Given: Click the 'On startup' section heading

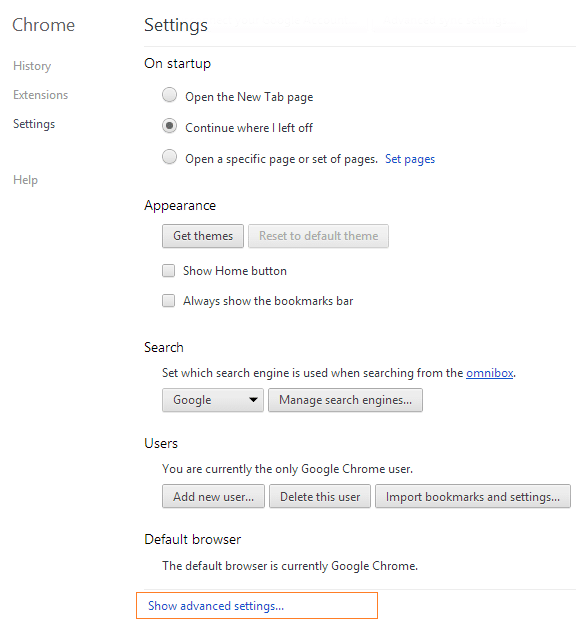Looking at the screenshot, I should (x=178, y=64).
